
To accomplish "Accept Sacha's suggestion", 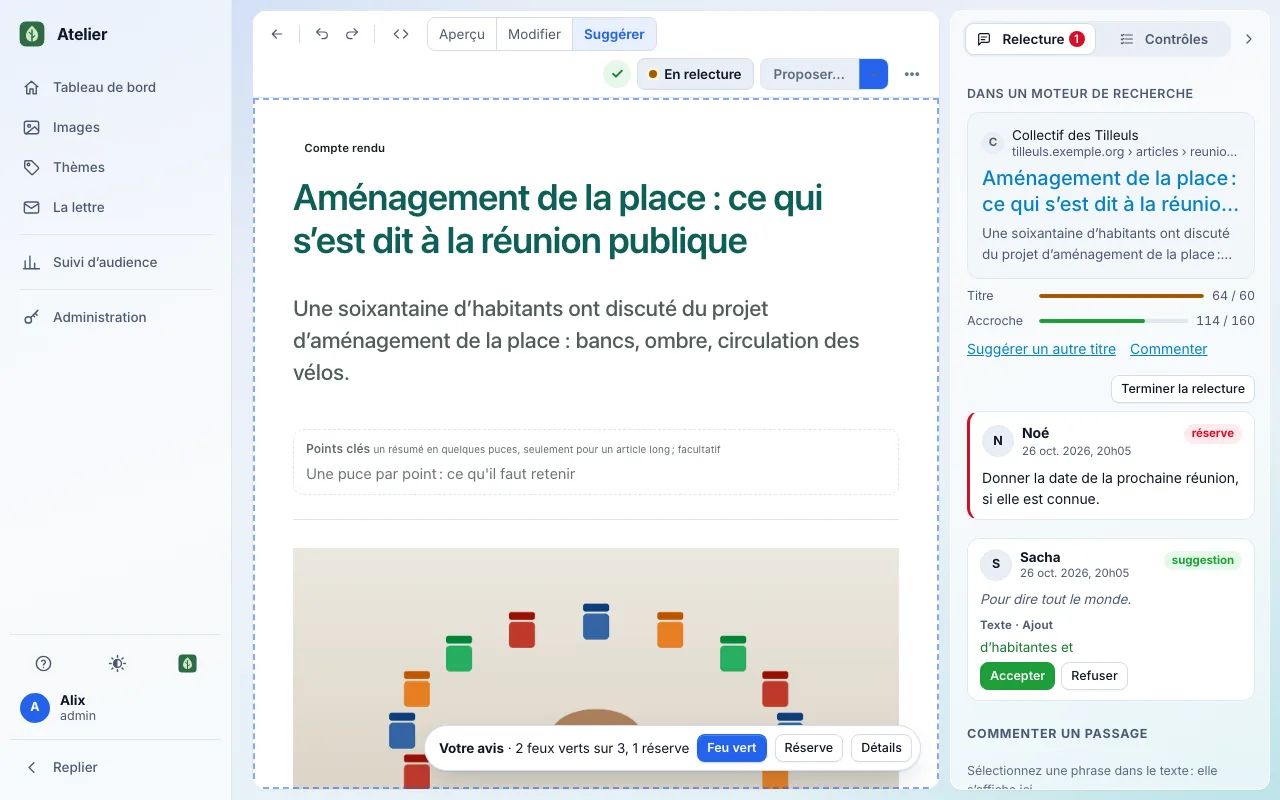I will click(x=1017, y=676).
